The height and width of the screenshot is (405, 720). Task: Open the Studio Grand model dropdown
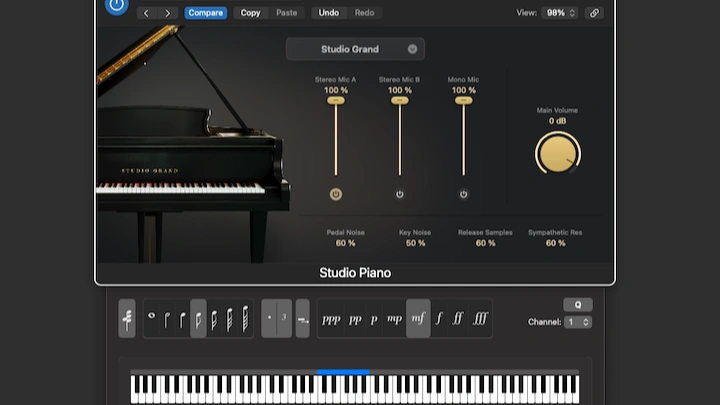click(355, 49)
